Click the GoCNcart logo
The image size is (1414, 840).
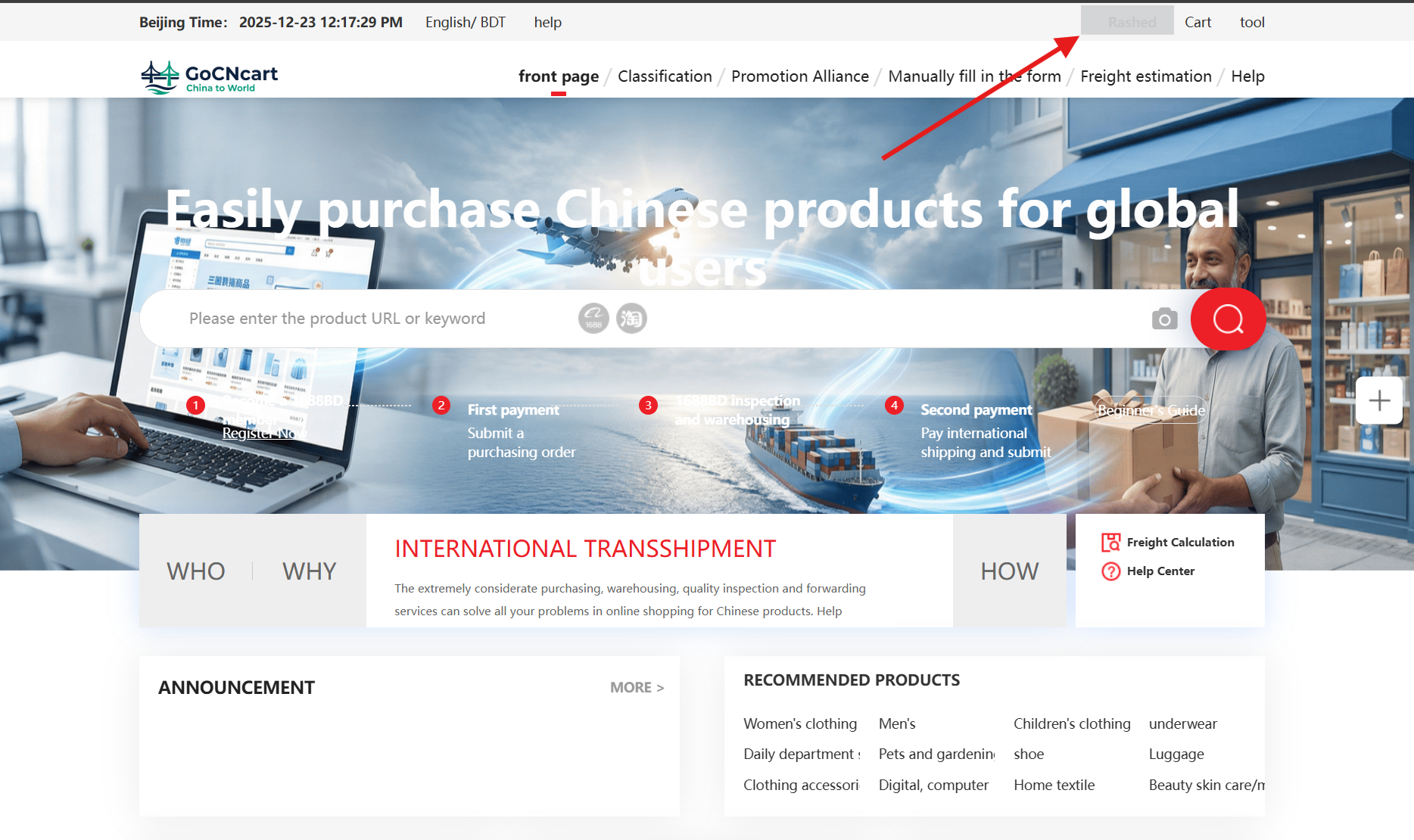210,76
